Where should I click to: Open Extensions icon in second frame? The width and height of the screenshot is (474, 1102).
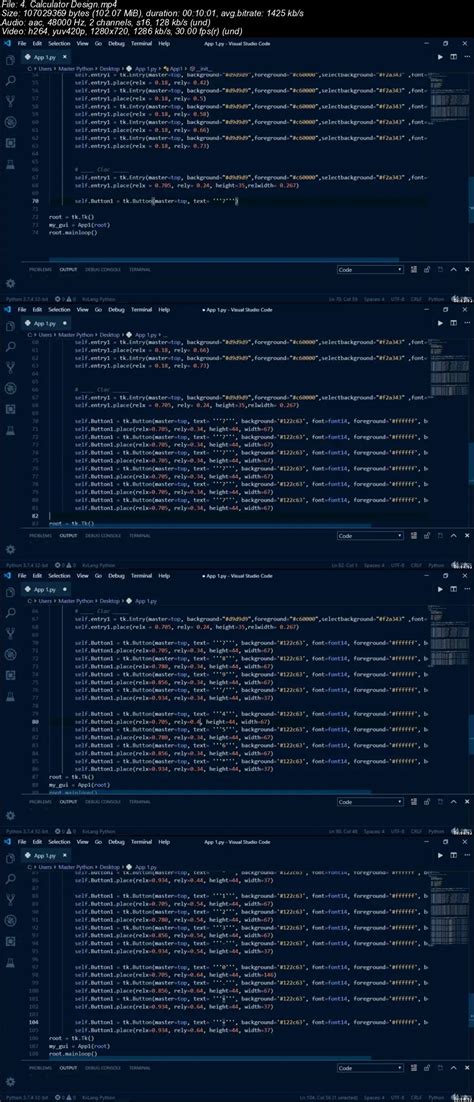[11, 409]
